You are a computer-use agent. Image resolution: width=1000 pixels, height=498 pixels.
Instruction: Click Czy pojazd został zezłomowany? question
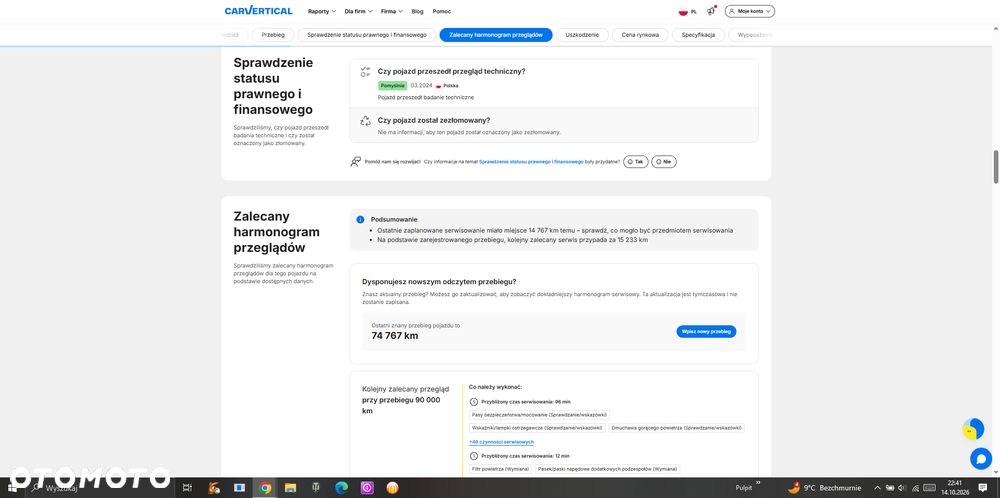pos(434,121)
